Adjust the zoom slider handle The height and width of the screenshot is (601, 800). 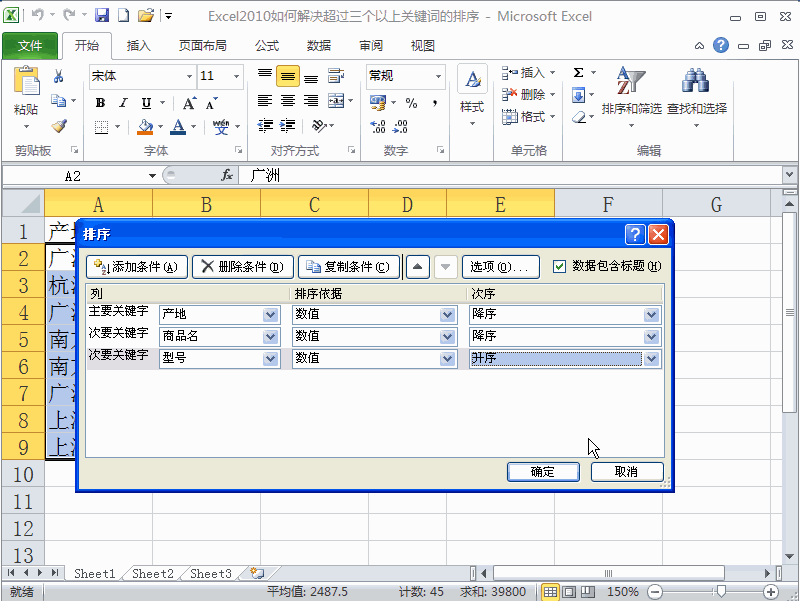721,592
